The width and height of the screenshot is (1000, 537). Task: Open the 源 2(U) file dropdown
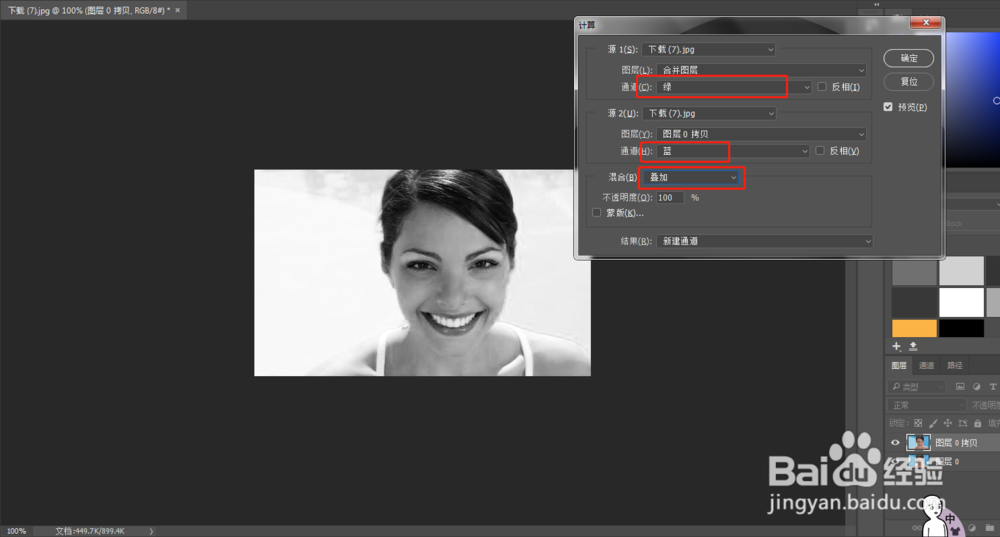(x=709, y=113)
